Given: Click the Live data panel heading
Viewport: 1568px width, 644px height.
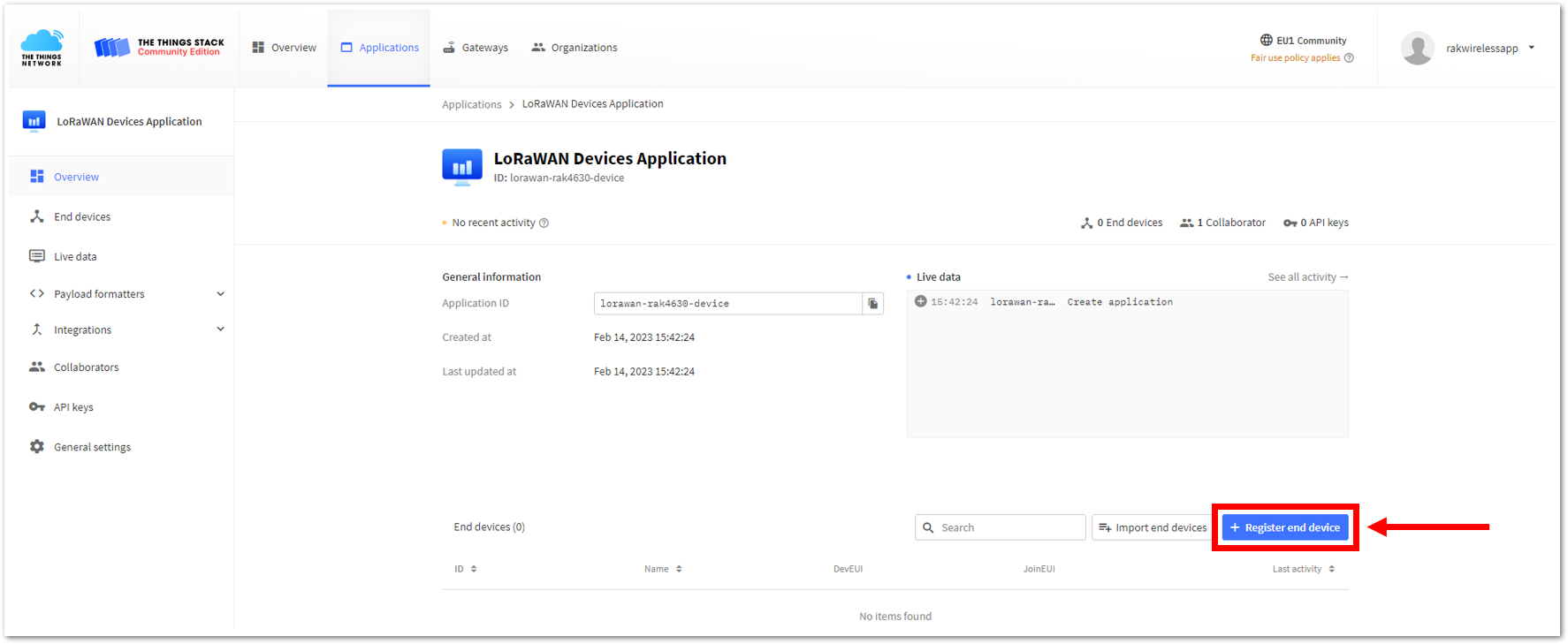Looking at the screenshot, I should pos(938,277).
